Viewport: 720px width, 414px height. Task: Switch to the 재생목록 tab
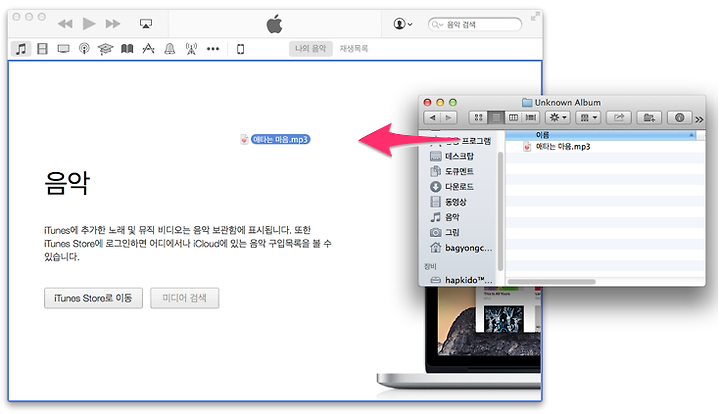(354, 49)
